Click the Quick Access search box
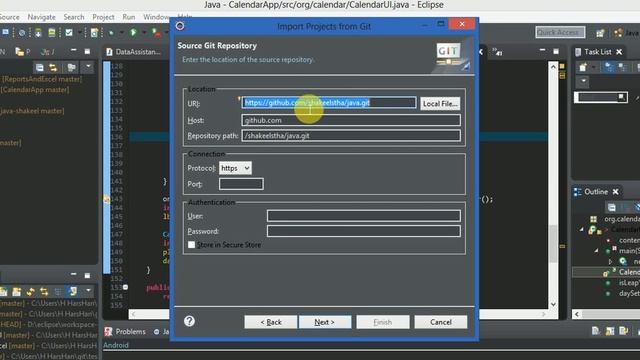The width and height of the screenshot is (640, 360). [x=560, y=32]
